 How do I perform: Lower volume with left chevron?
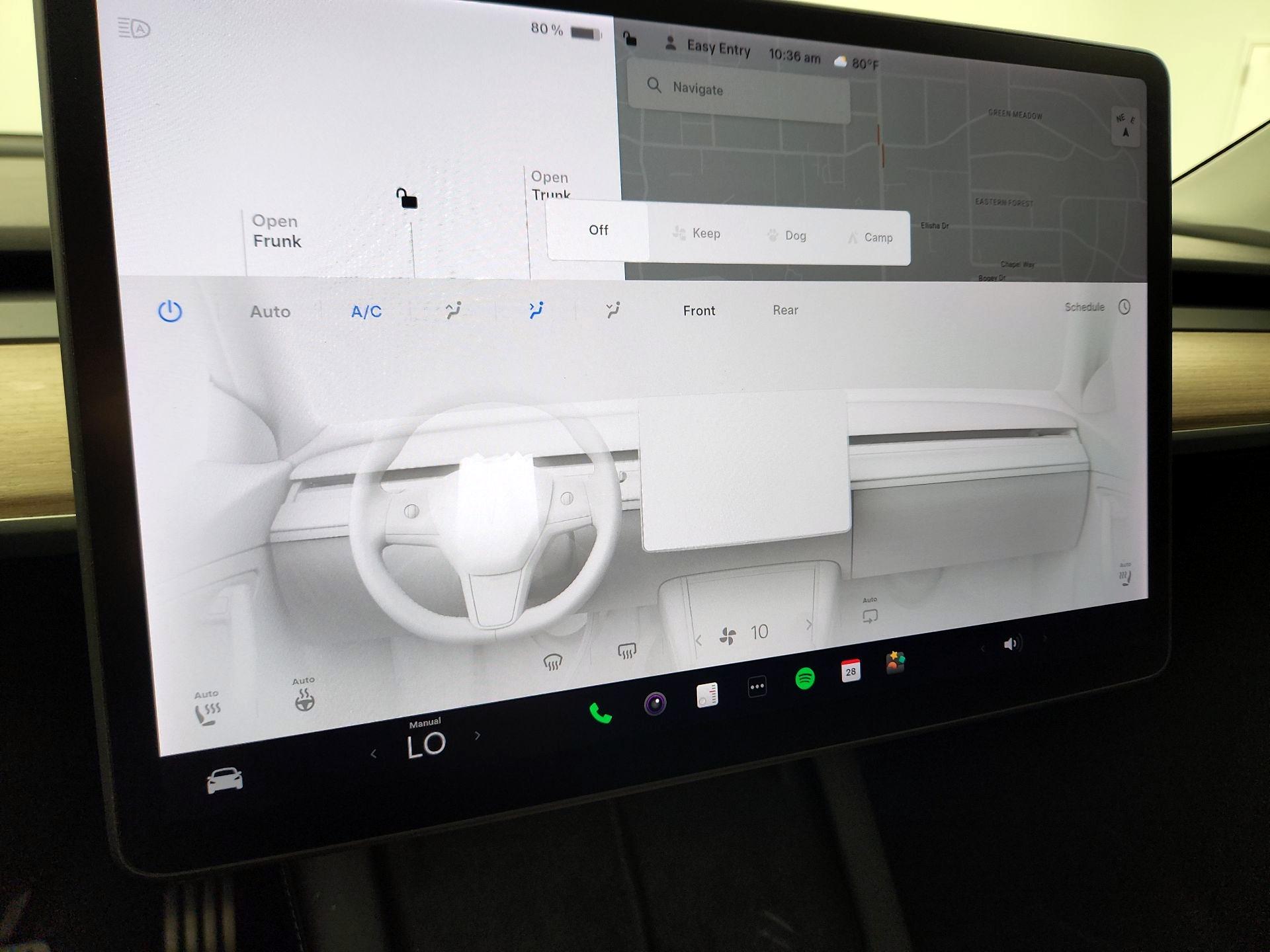click(983, 649)
